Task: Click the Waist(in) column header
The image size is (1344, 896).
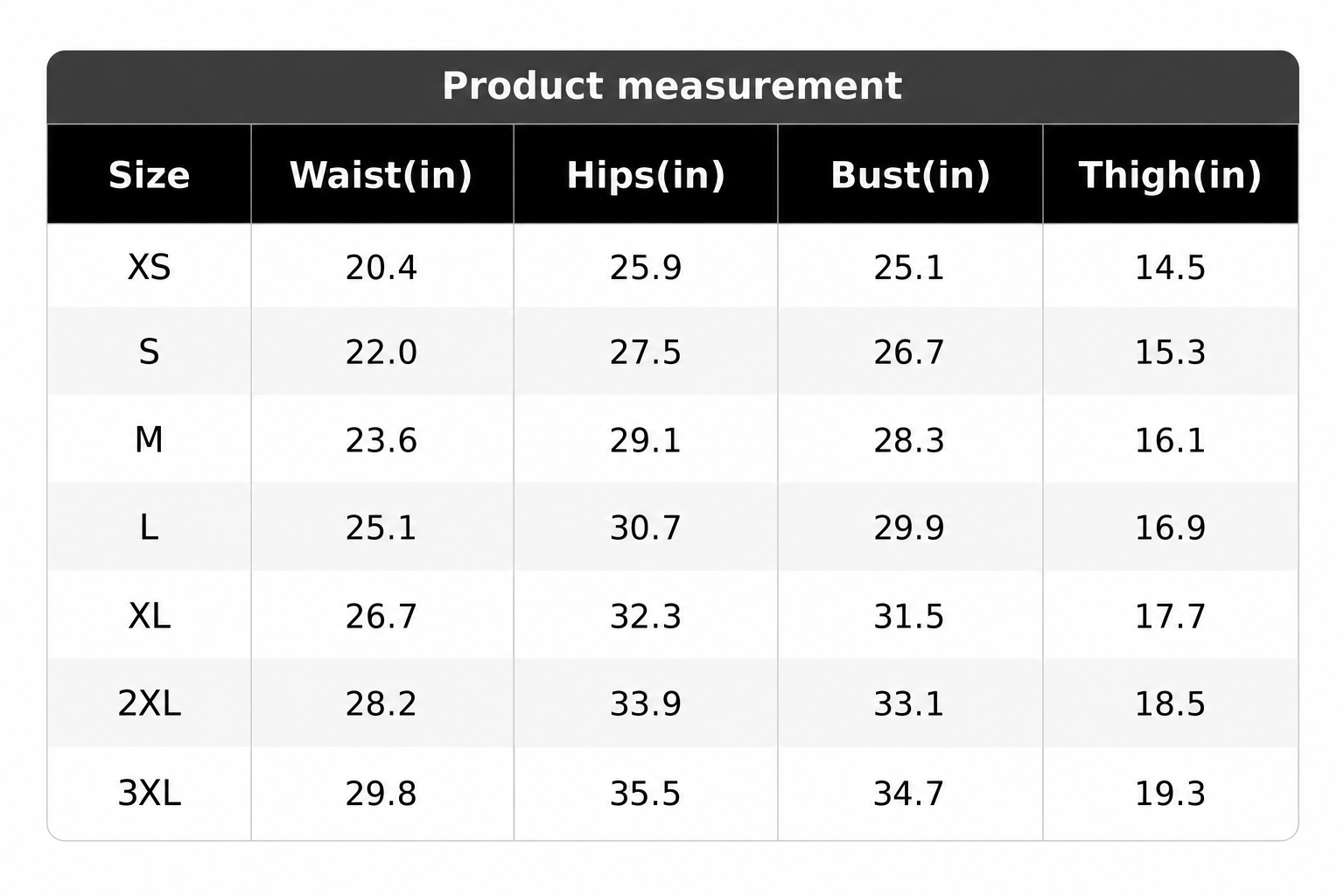Action: 382,174
